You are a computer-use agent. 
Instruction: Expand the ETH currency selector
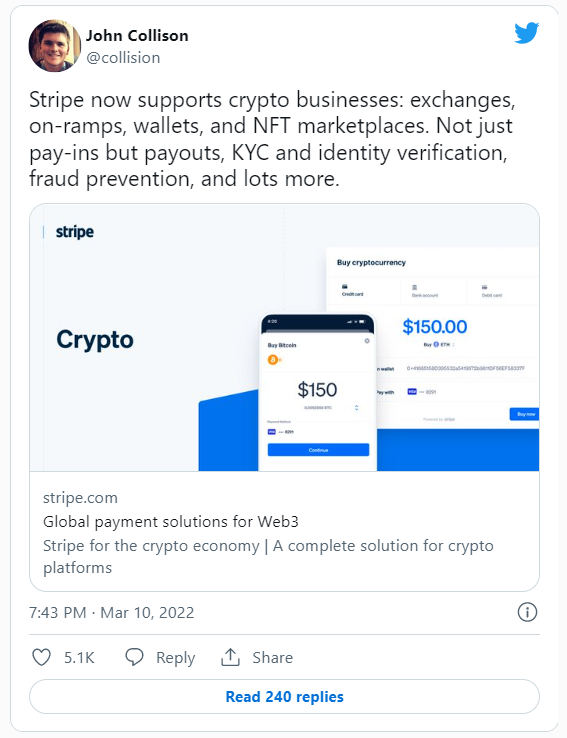point(439,345)
